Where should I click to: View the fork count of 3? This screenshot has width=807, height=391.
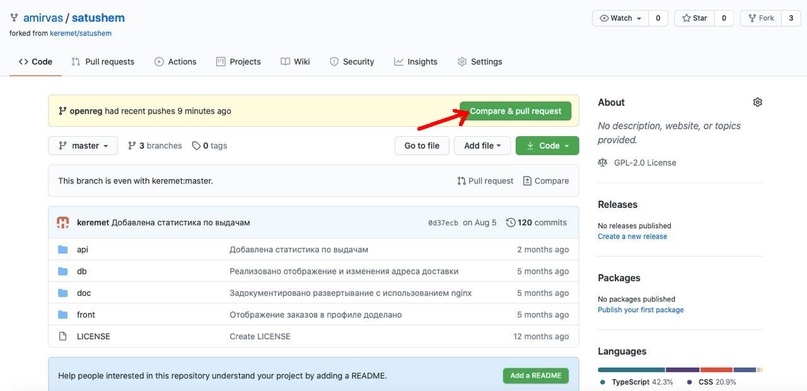[x=791, y=18]
